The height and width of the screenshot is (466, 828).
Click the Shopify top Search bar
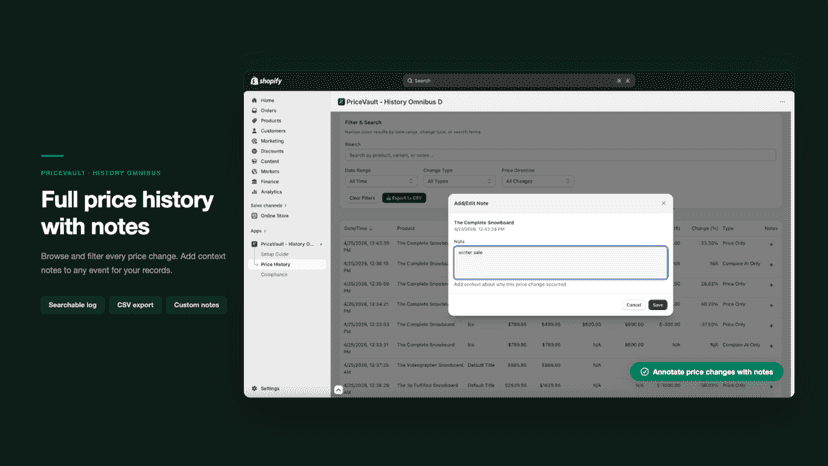tap(519, 81)
